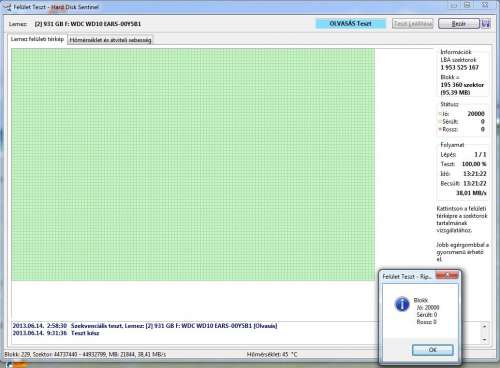500x368 pixels.
Task: Click the status bar 'Hőmérséklet: 45 °C' text
Action: point(272,354)
